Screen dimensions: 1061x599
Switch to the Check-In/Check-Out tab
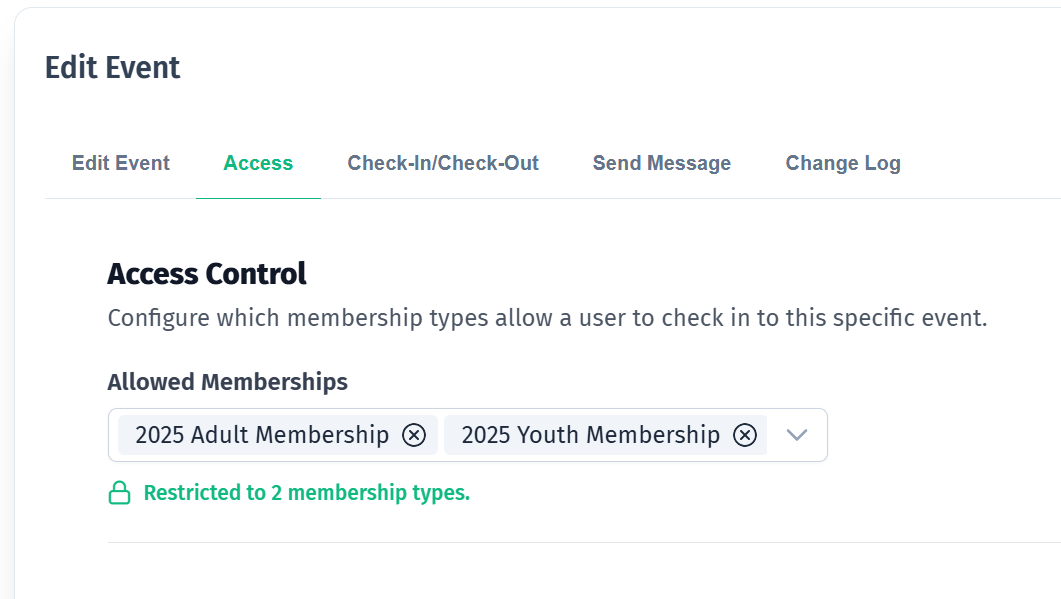click(443, 163)
